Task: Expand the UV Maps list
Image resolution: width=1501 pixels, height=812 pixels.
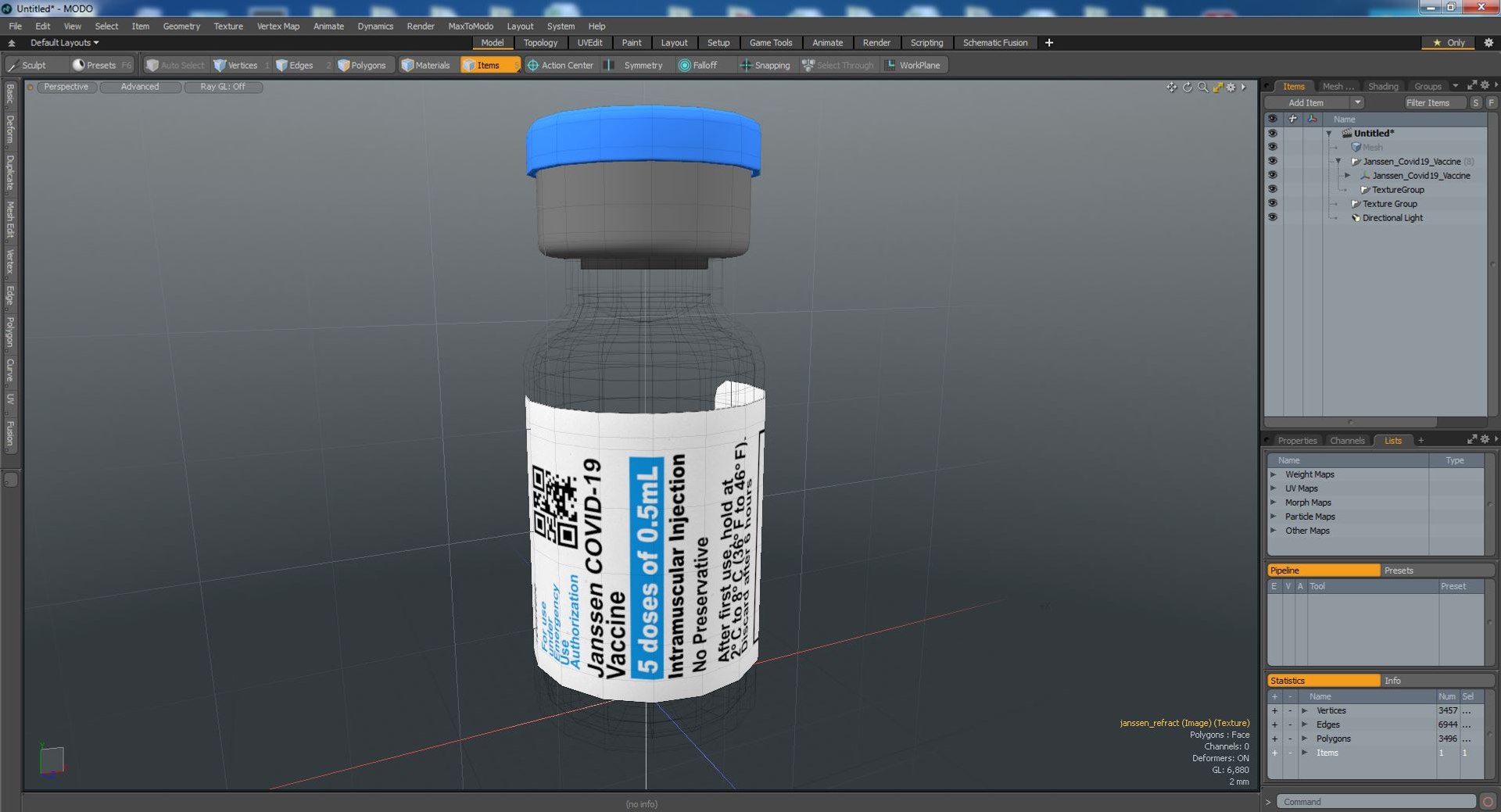Action: tap(1274, 488)
